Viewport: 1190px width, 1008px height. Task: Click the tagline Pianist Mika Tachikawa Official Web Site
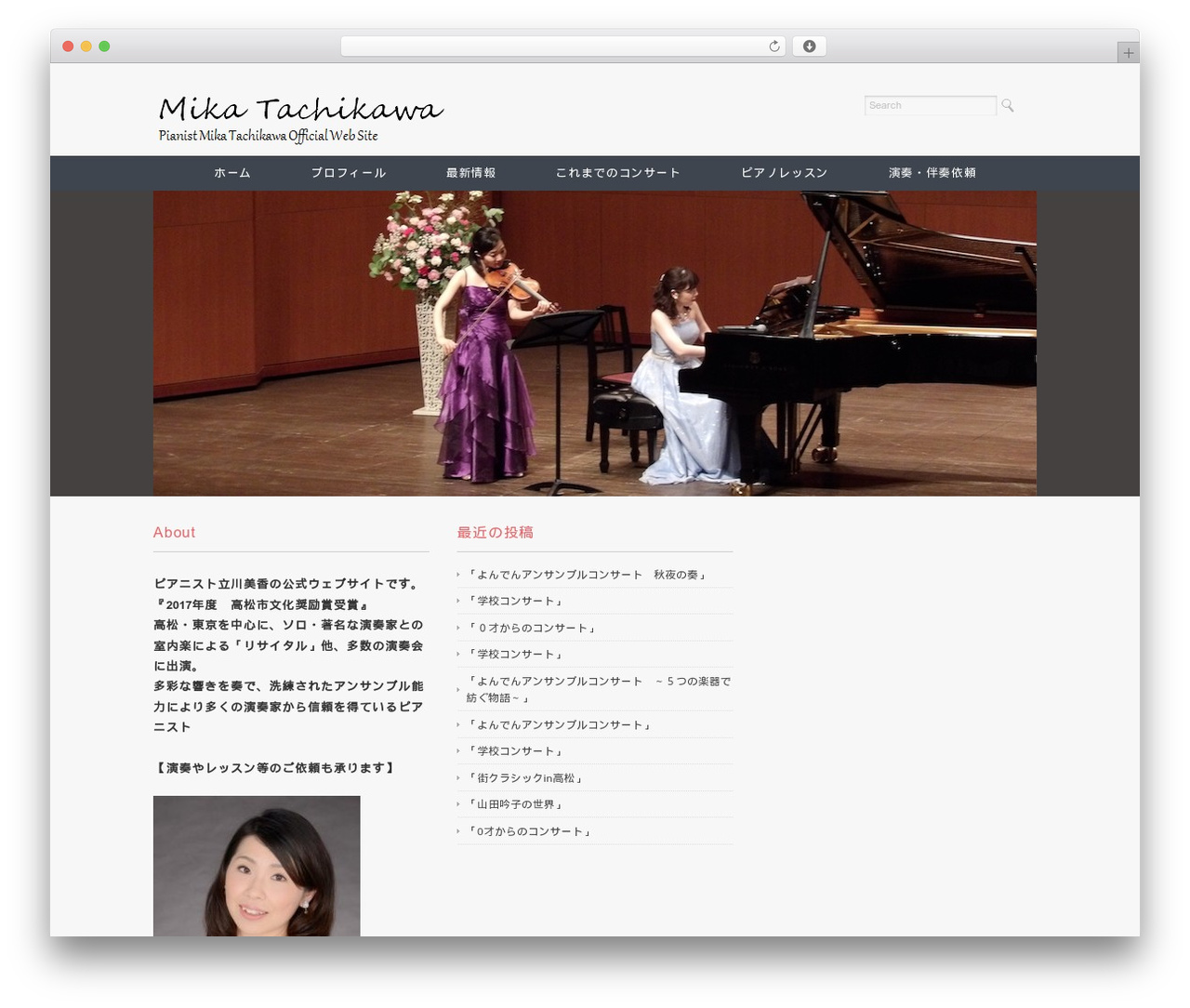tap(269, 136)
